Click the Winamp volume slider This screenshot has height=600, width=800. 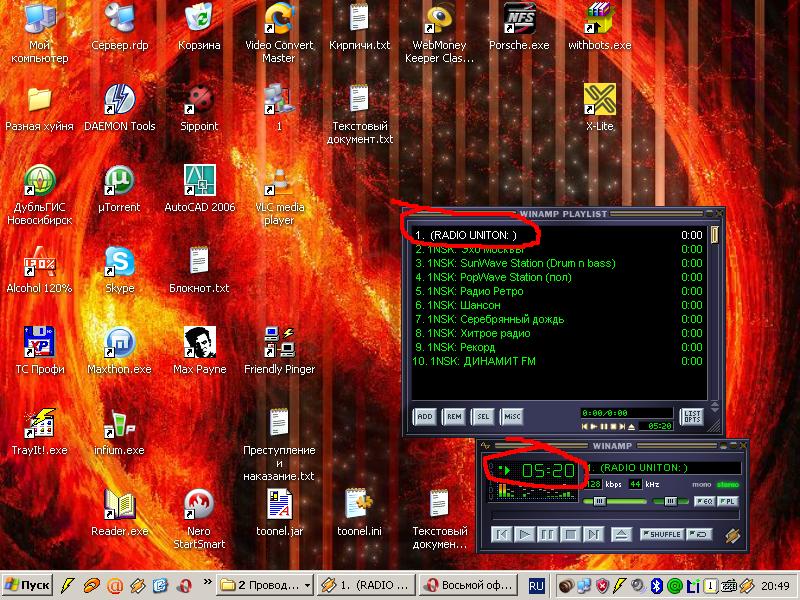click(615, 501)
